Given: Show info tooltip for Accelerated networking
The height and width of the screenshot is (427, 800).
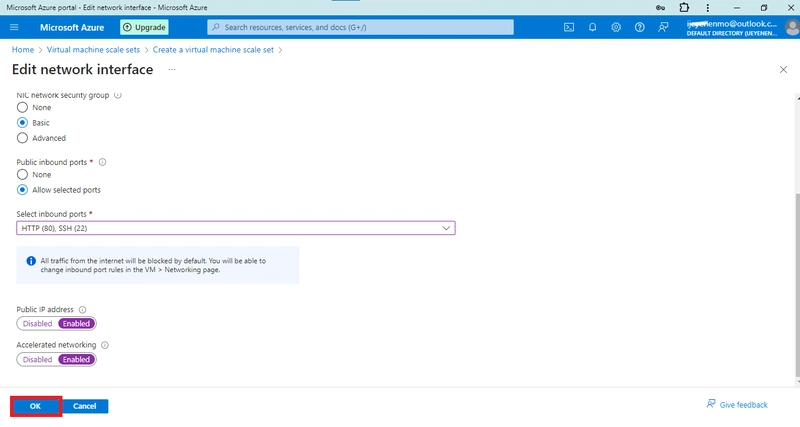Looking at the screenshot, I should coord(105,345).
